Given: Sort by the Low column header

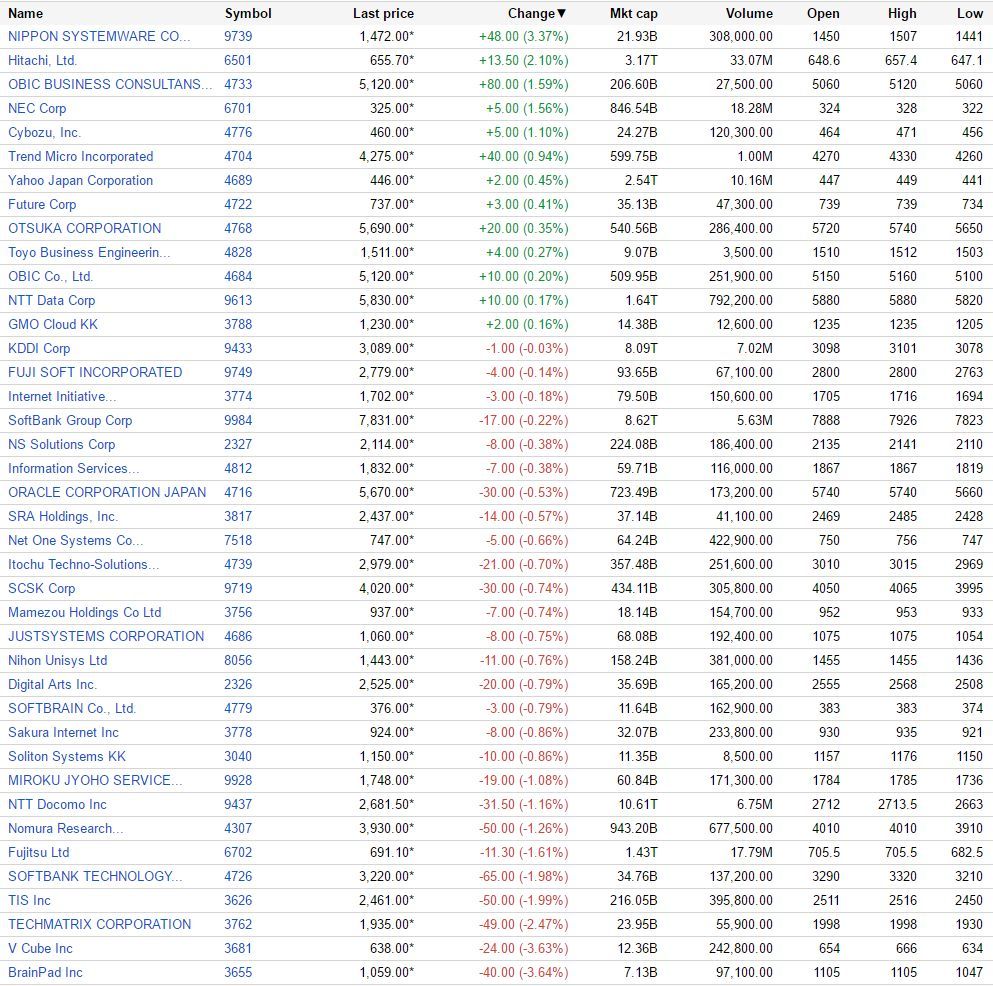Looking at the screenshot, I should pyautogui.click(x=970, y=13).
